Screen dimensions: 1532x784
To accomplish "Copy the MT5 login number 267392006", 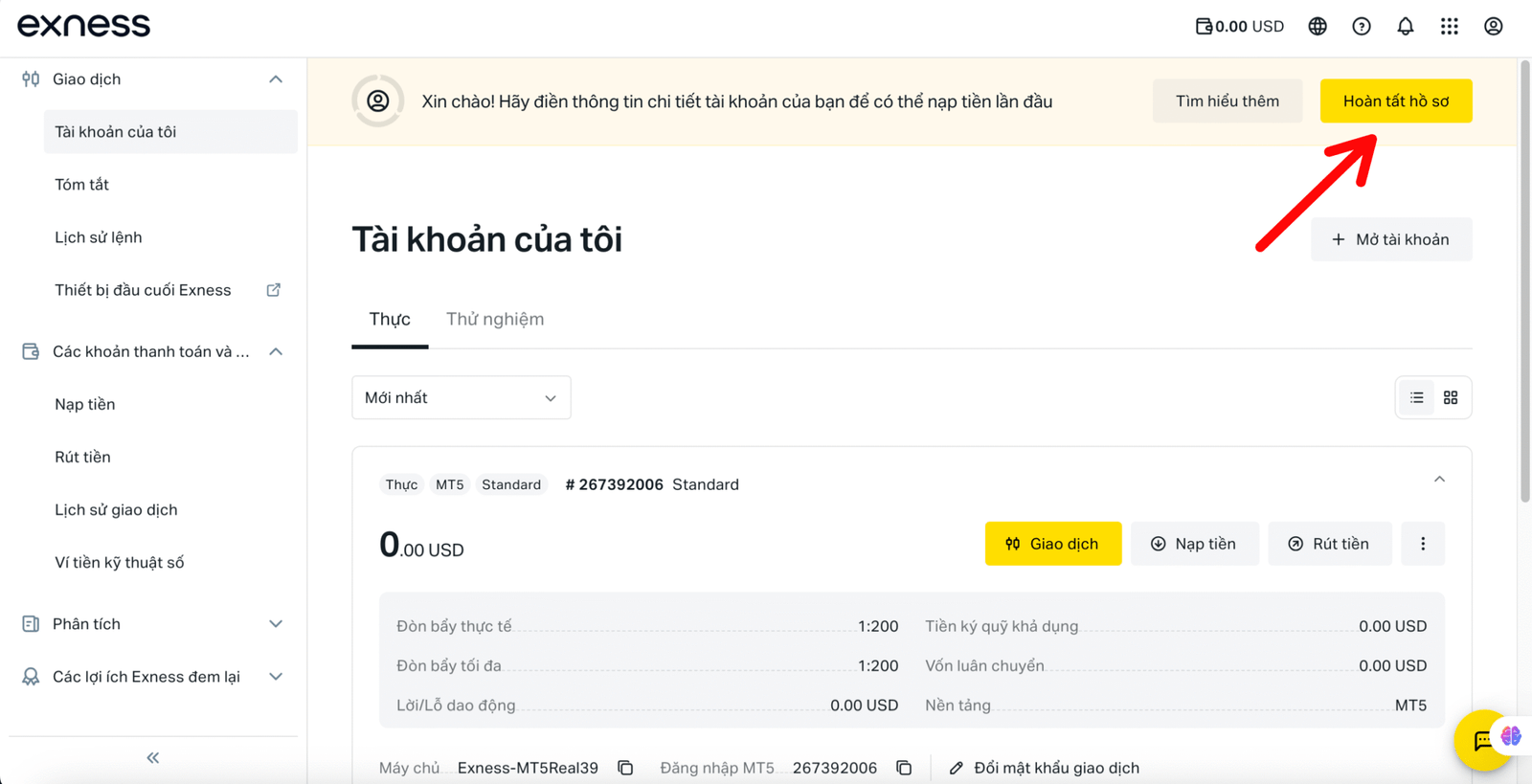I will pyautogui.click(x=903, y=767).
